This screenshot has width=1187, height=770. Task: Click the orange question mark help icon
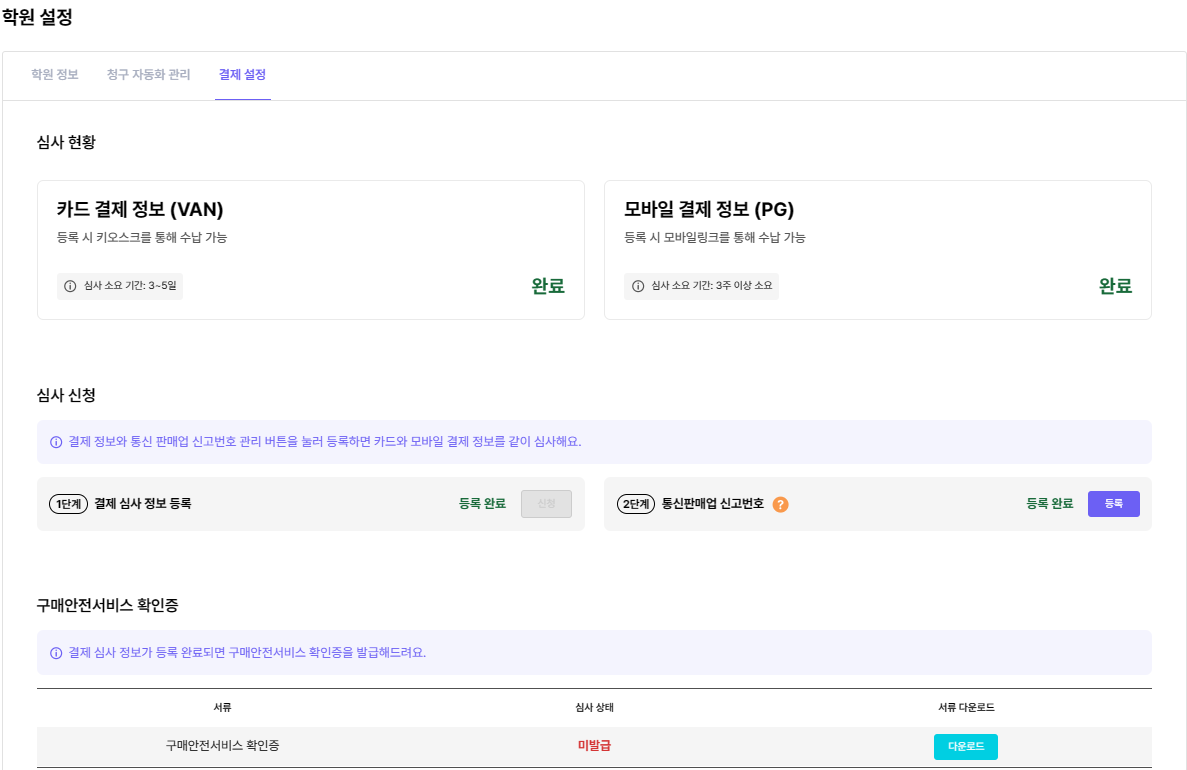781,504
